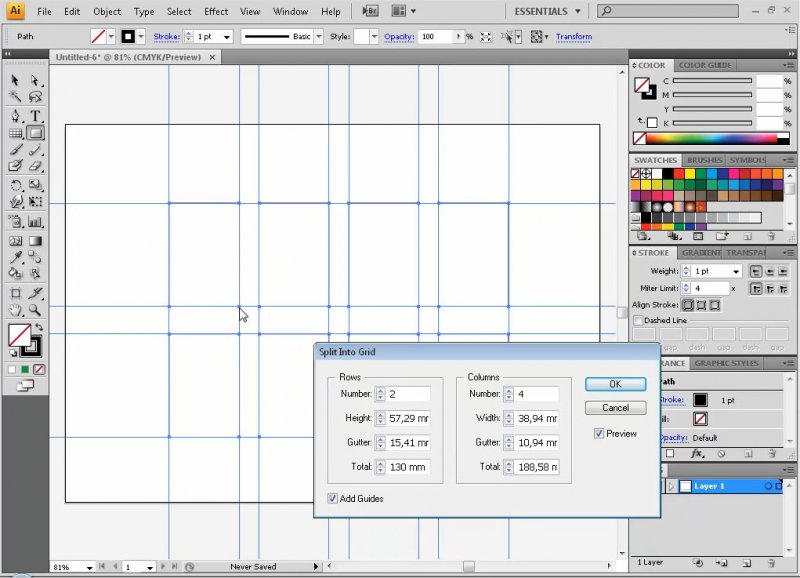Select the Pen tool
The height and width of the screenshot is (578, 800).
click(16, 115)
